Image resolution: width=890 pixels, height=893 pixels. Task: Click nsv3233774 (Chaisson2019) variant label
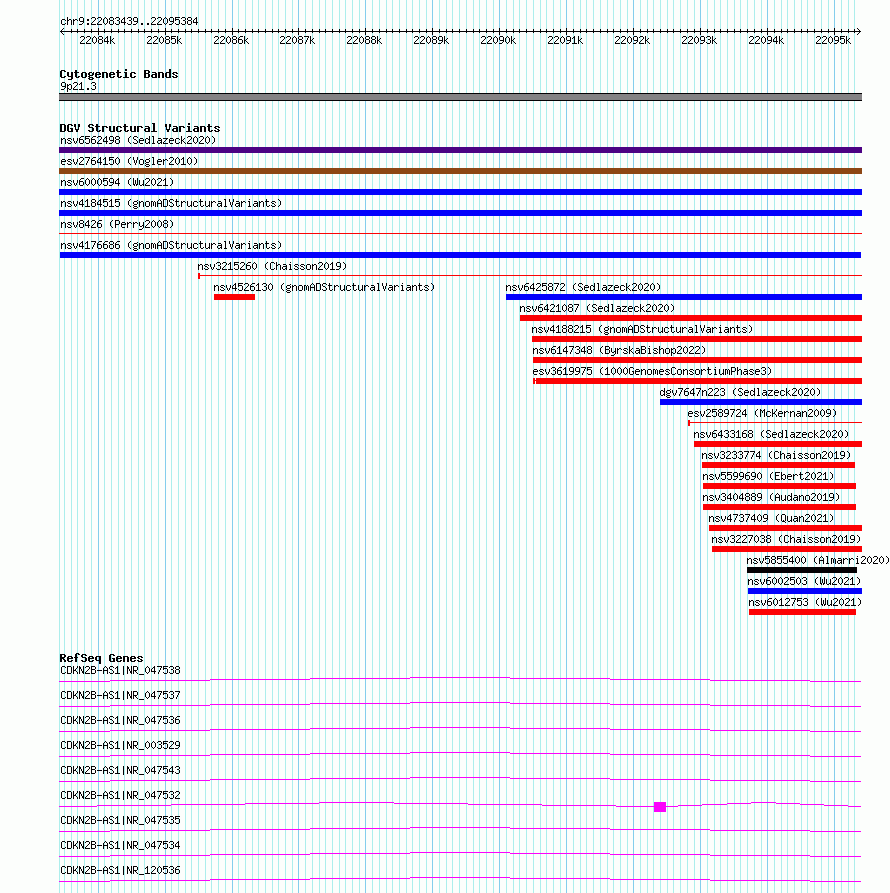click(776, 456)
